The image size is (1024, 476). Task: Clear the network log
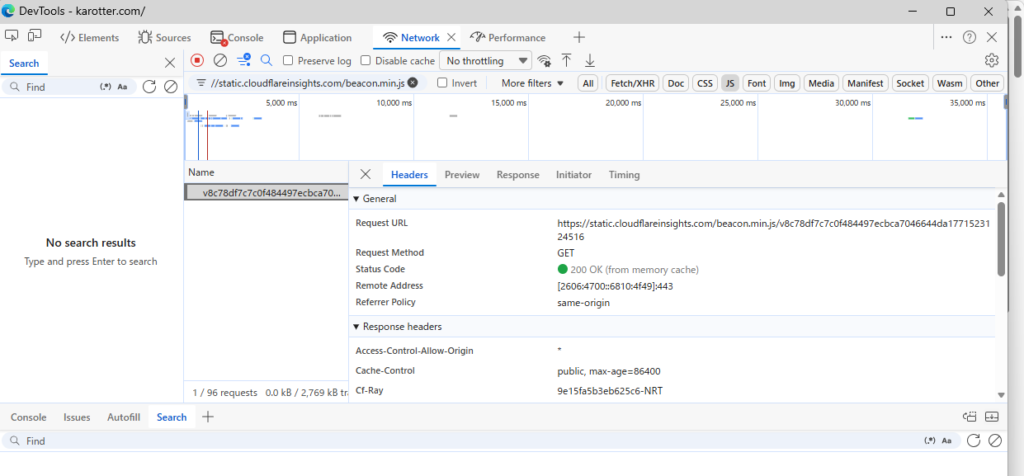[x=220, y=61]
